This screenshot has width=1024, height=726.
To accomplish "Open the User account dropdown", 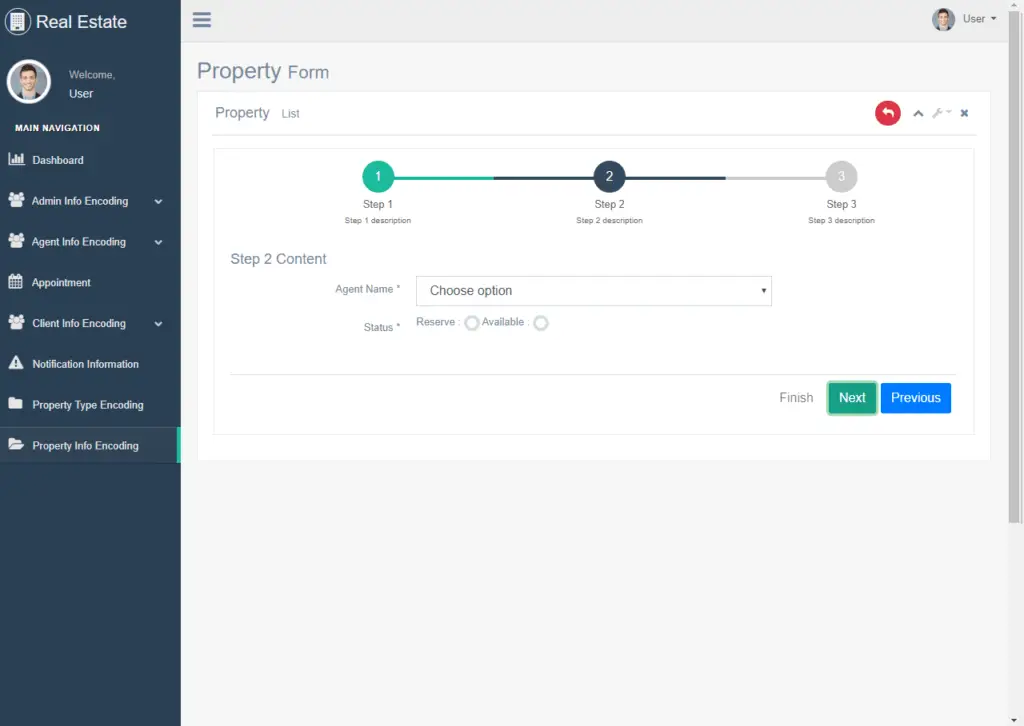I will (x=965, y=20).
